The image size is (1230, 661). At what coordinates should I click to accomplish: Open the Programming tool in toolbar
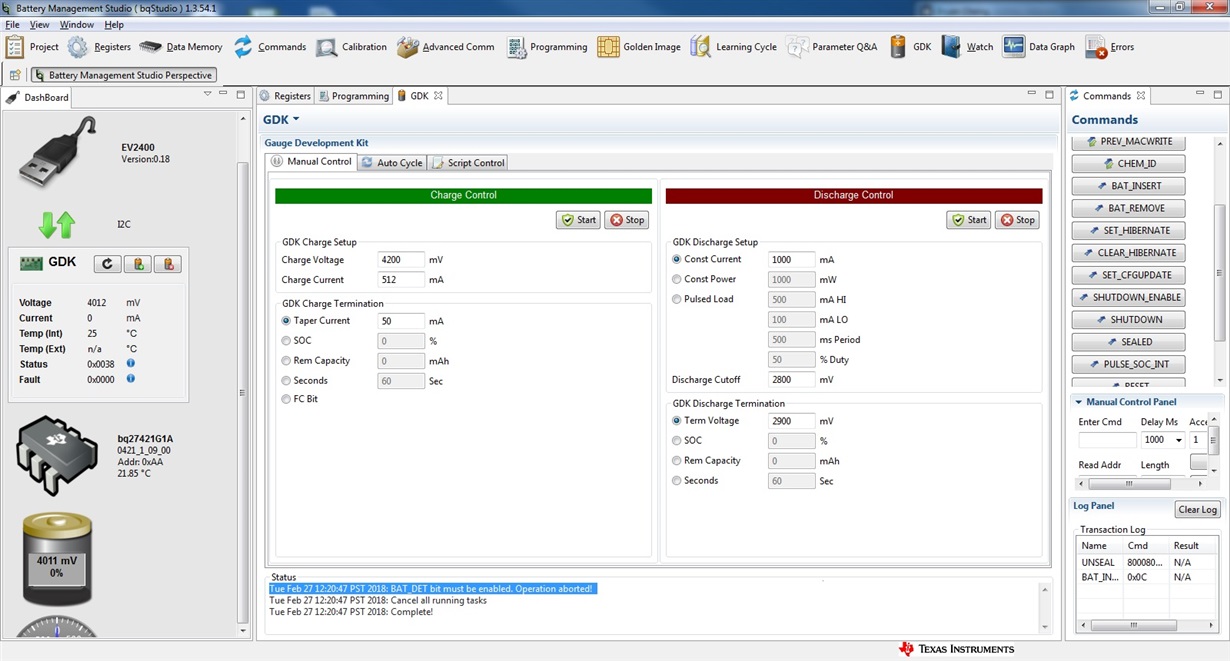(x=546, y=47)
